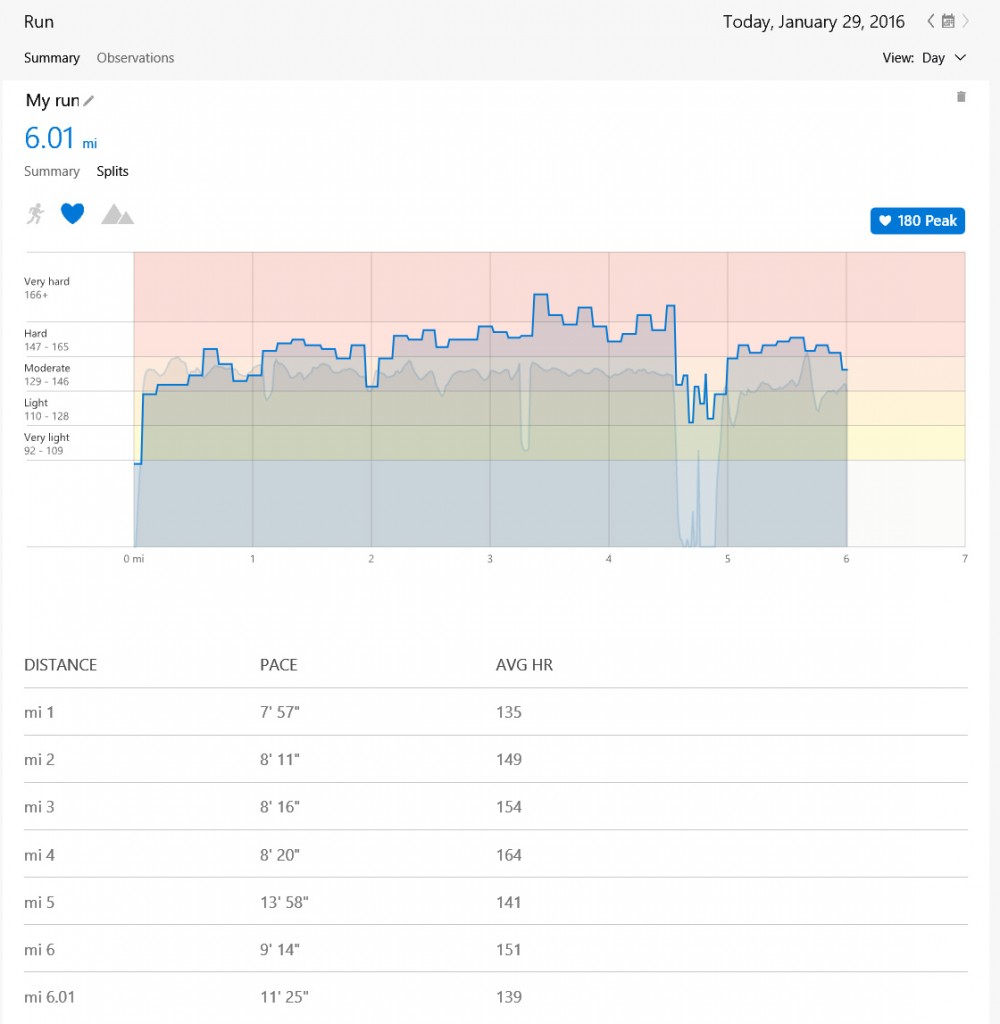The width and height of the screenshot is (1000, 1024).
Task: Select the Splits sub-tab
Action: (x=112, y=171)
